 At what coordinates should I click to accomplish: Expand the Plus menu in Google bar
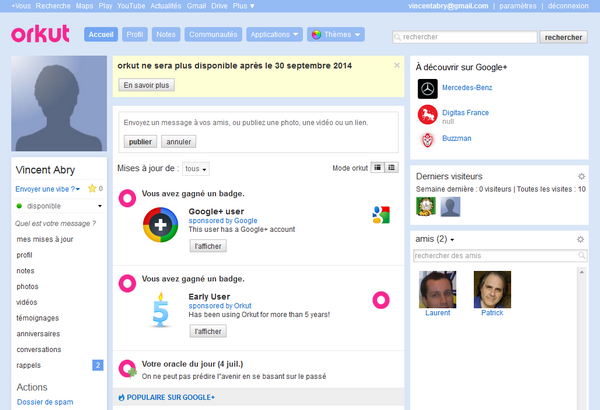(243, 6)
